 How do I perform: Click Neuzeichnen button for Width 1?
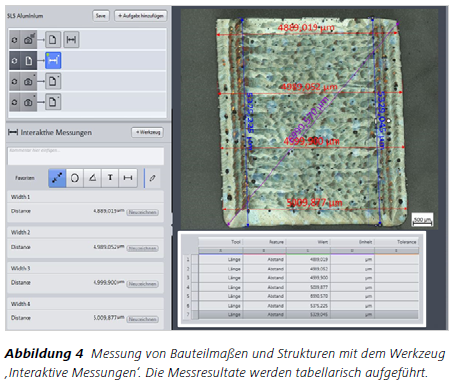pos(143,212)
